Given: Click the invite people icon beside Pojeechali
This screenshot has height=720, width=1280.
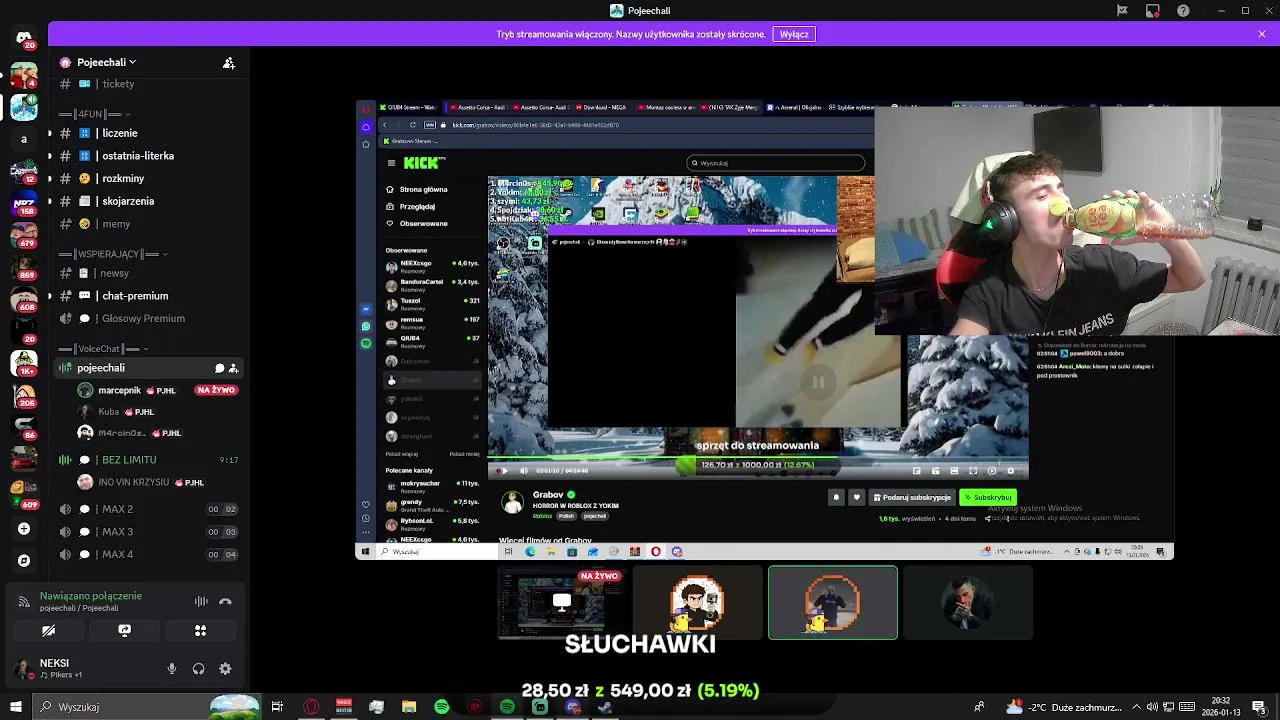Looking at the screenshot, I should pyautogui.click(x=229, y=63).
